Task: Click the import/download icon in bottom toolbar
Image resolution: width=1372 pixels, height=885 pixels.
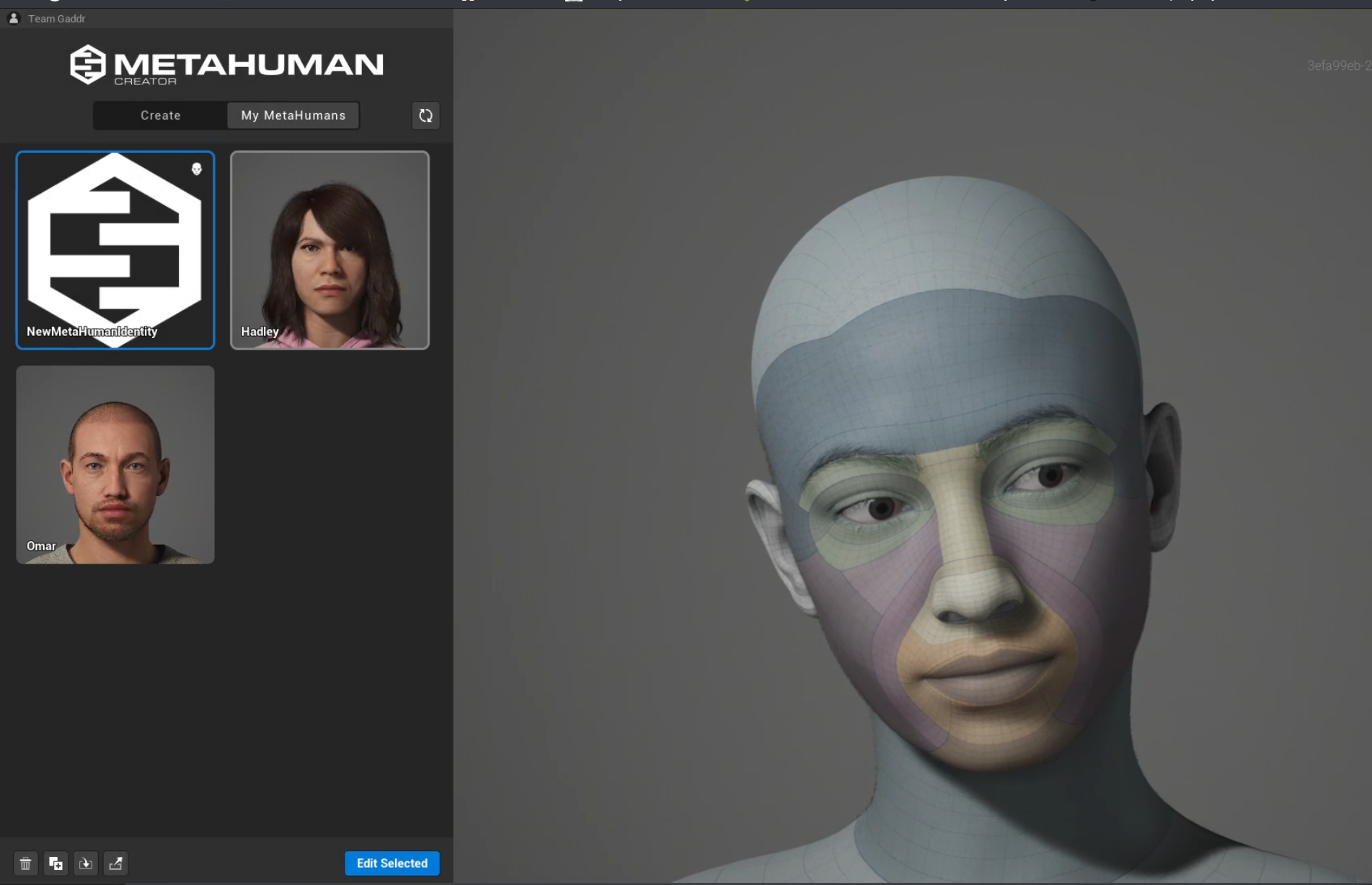Action: tap(86, 863)
